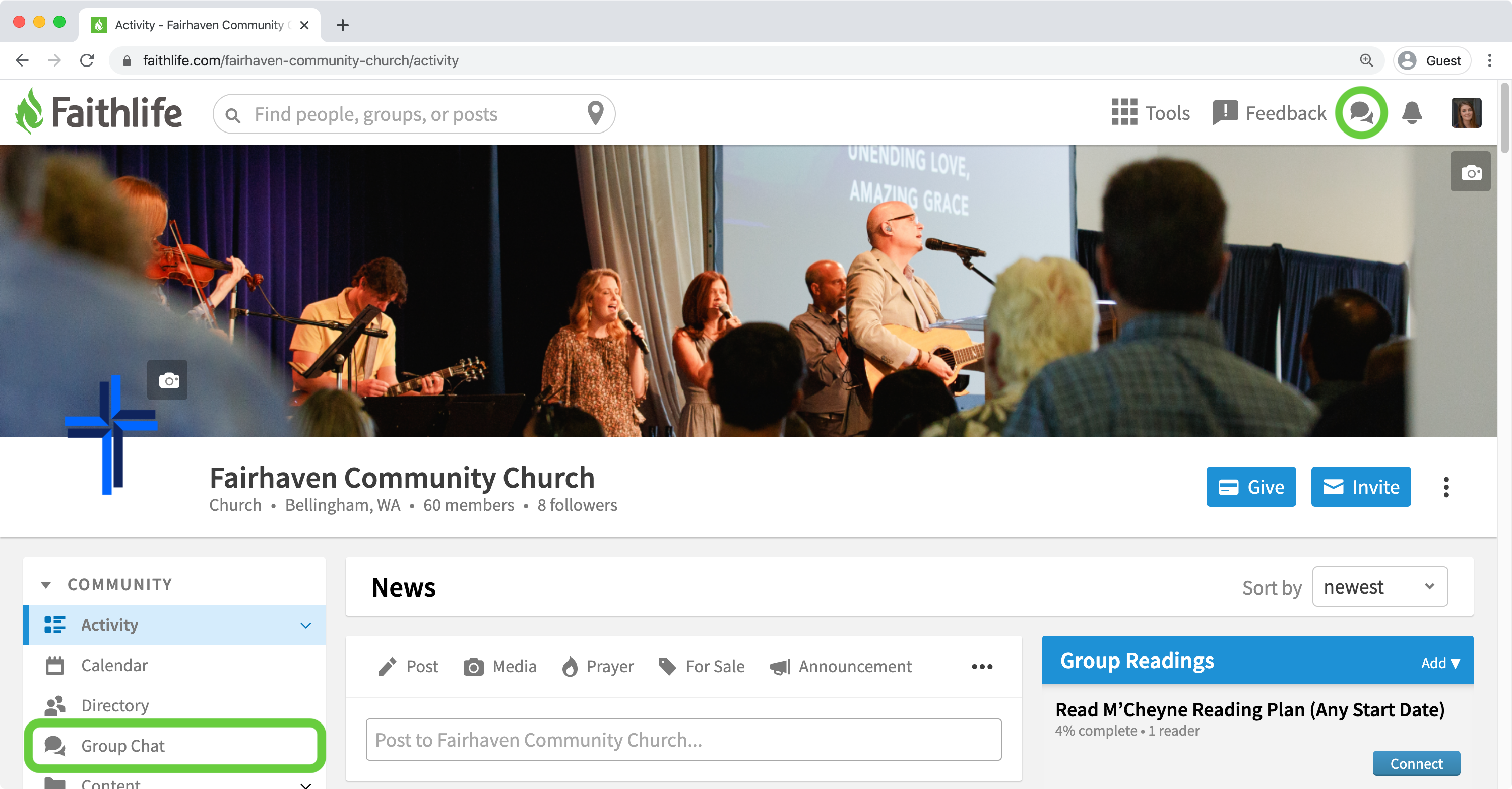Collapse the COMMUNITY section

[x=46, y=585]
